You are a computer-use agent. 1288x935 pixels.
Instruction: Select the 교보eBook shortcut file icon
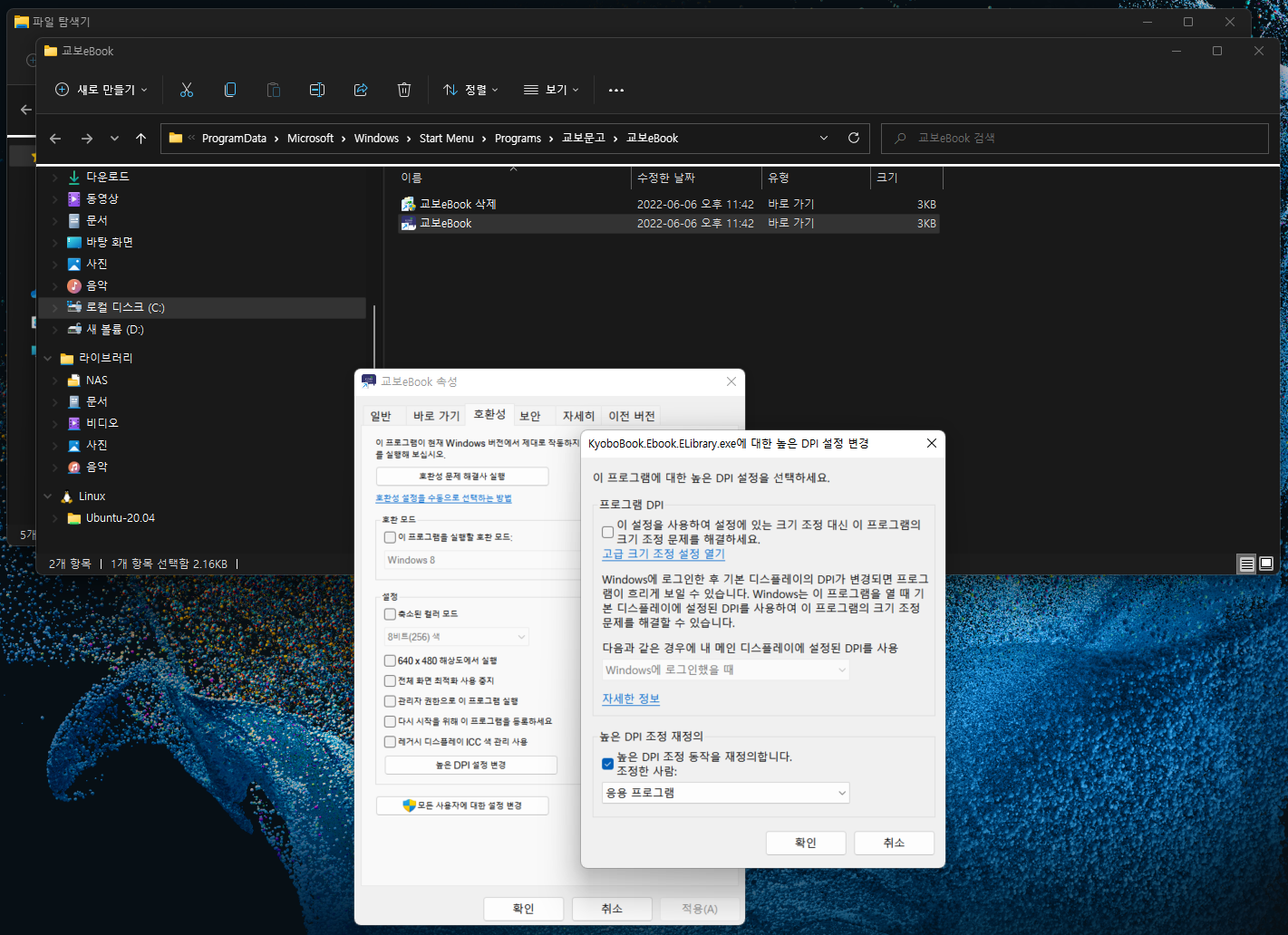point(409,223)
